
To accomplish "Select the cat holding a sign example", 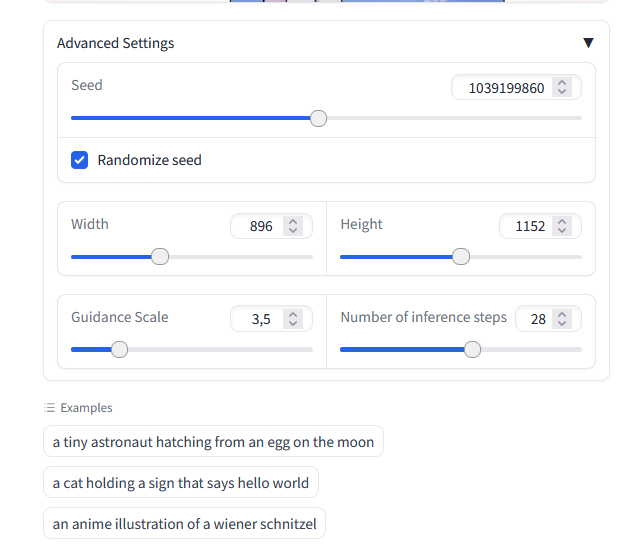I will pyautogui.click(x=180, y=483).
